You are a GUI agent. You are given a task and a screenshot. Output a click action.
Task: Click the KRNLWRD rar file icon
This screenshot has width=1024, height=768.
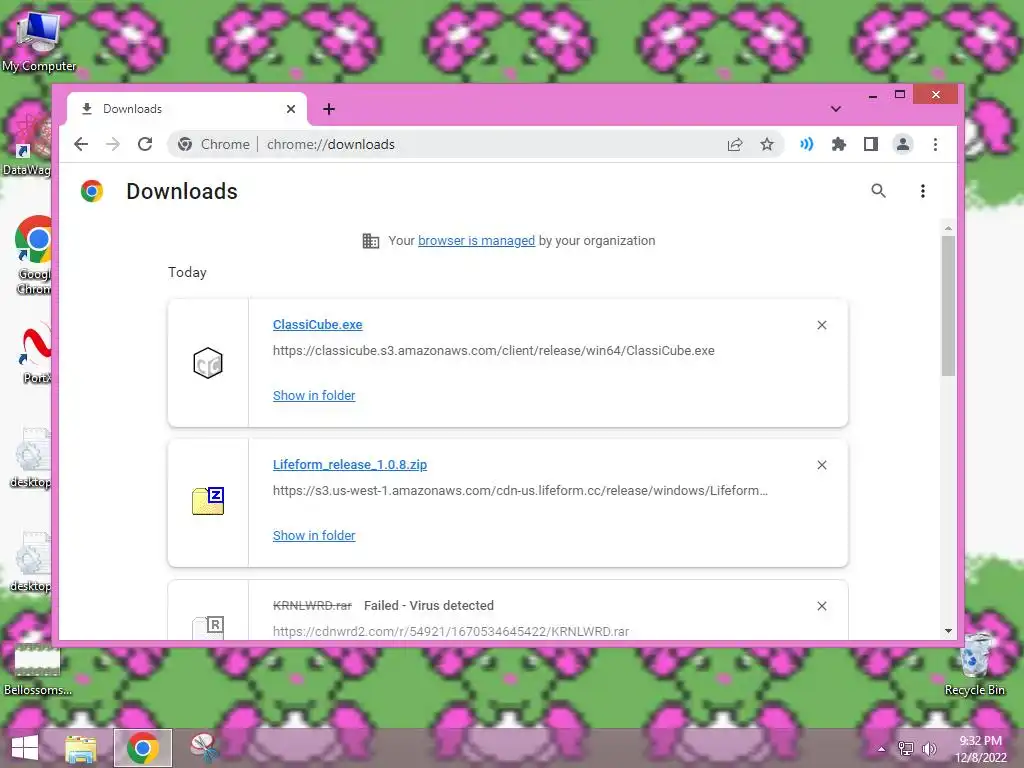208,627
